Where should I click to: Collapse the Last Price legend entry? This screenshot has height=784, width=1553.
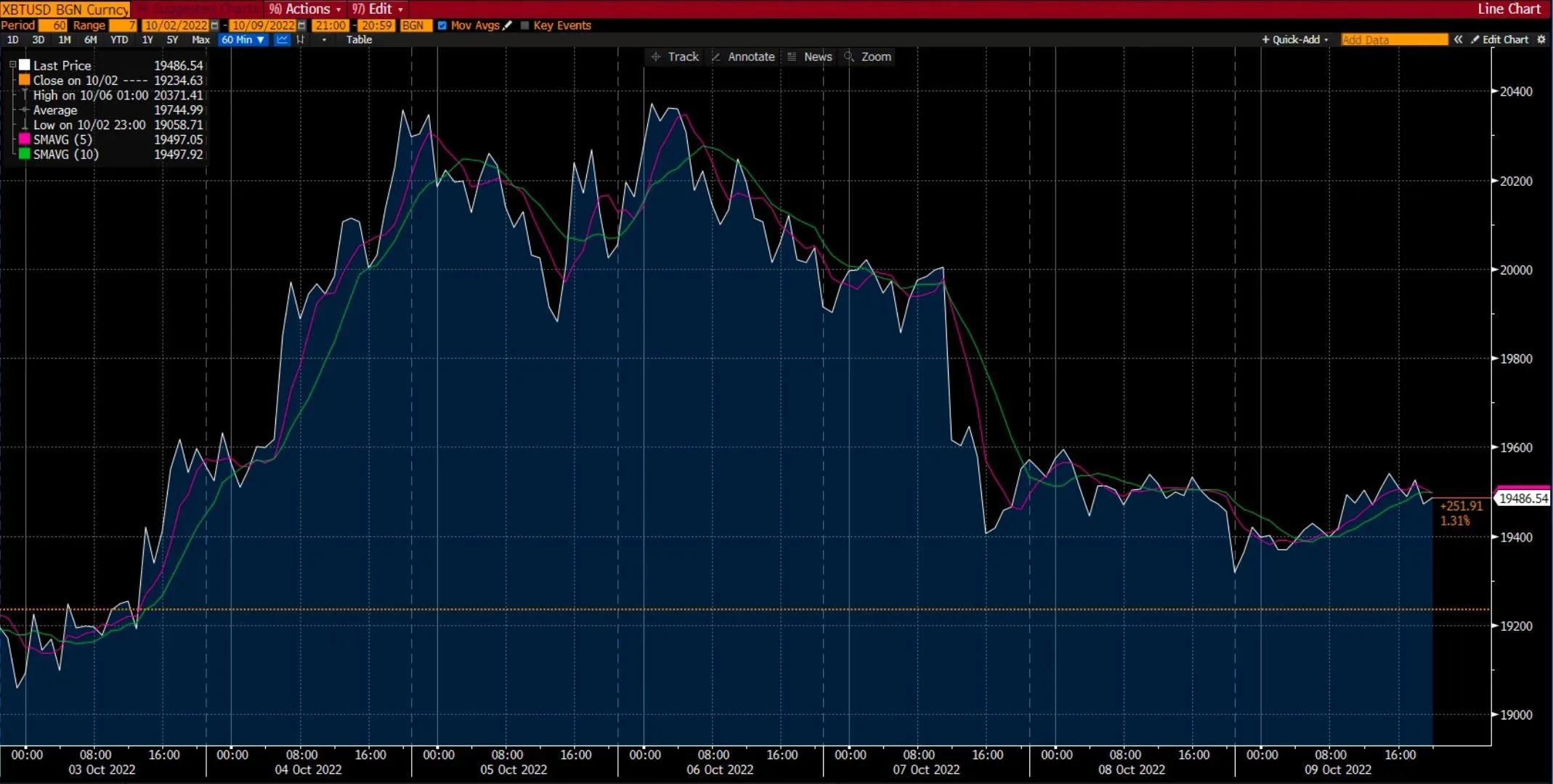pyautogui.click(x=12, y=64)
